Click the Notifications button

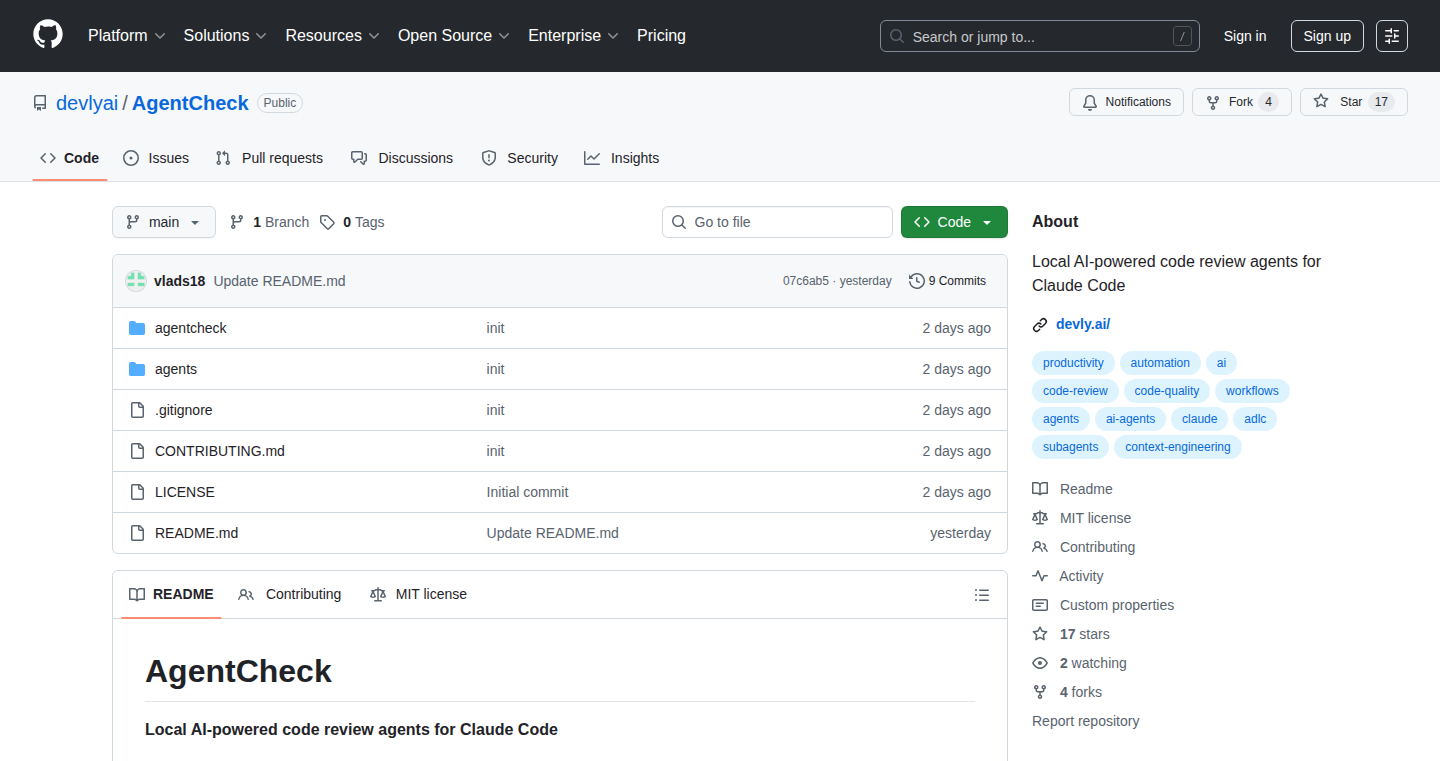pyautogui.click(x=1127, y=102)
